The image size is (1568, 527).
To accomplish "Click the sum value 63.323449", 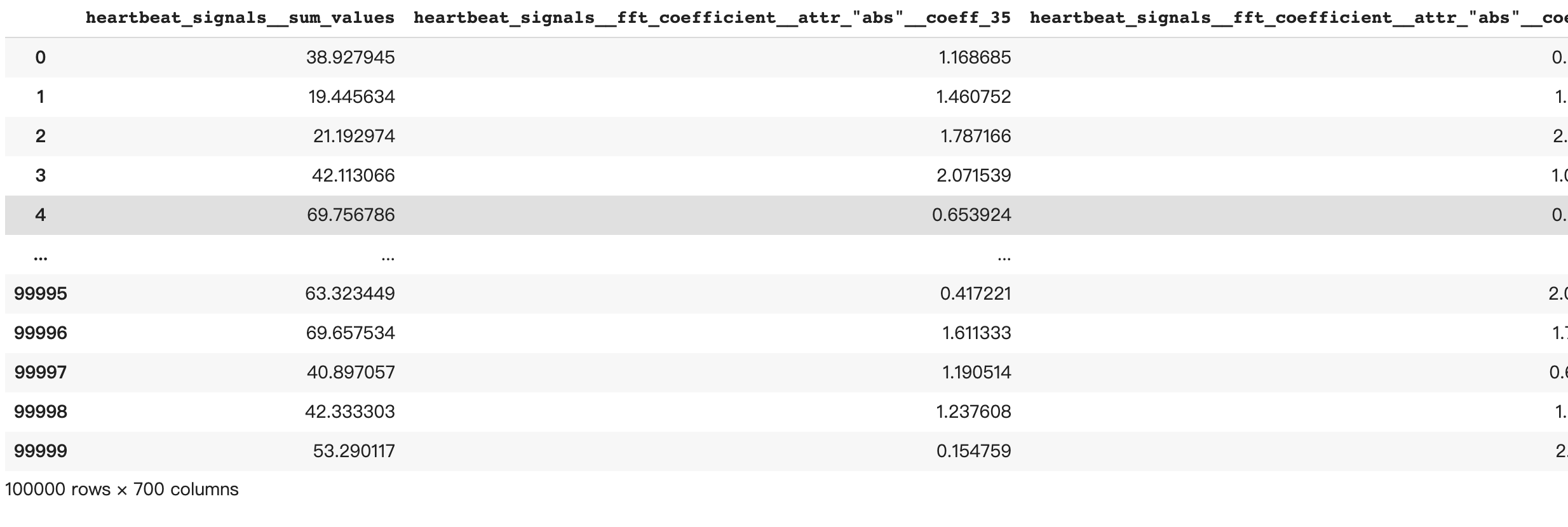I will [x=350, y=293].
